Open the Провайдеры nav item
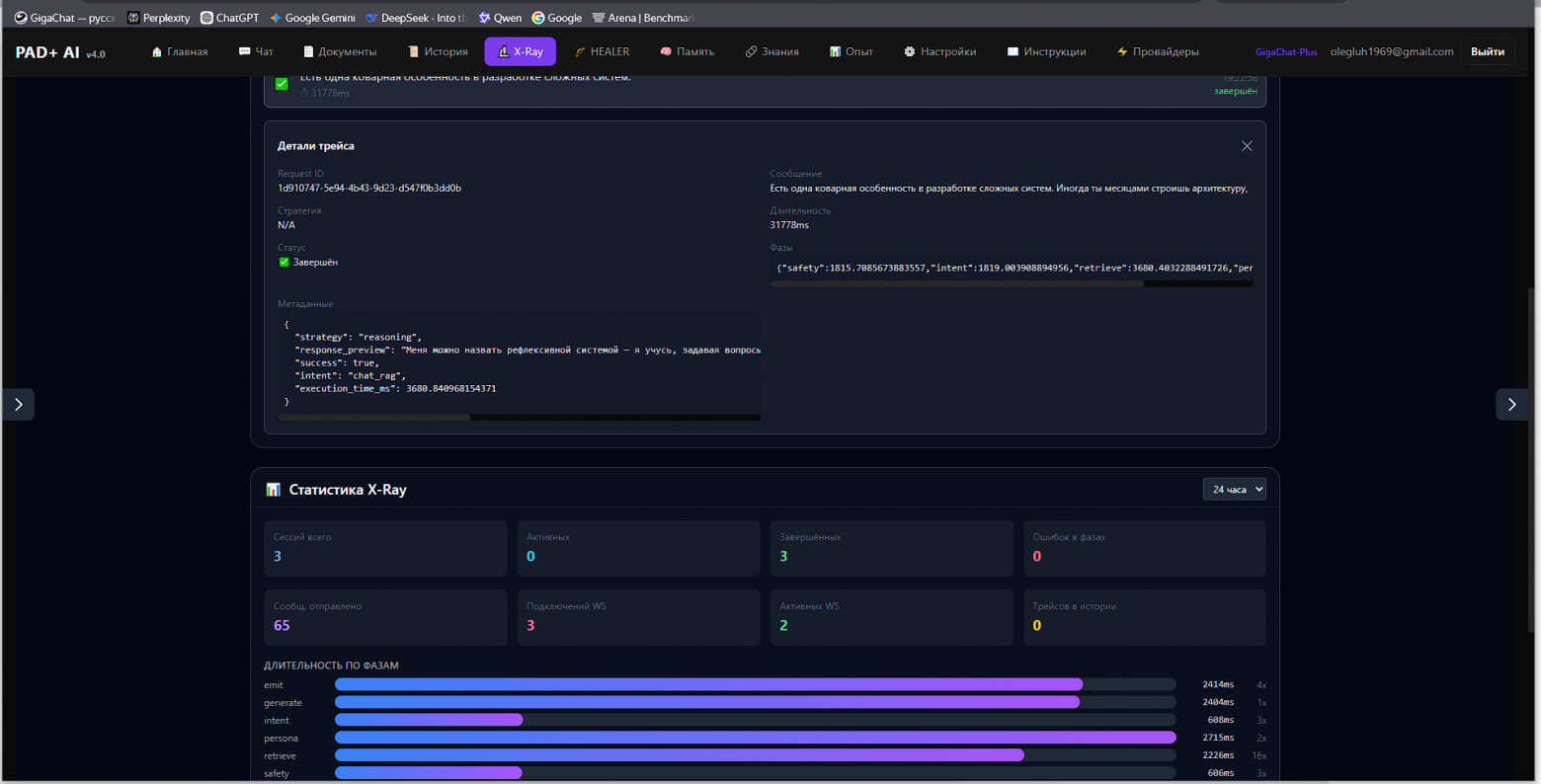 pyautogui.click(x=1158, y=51)
